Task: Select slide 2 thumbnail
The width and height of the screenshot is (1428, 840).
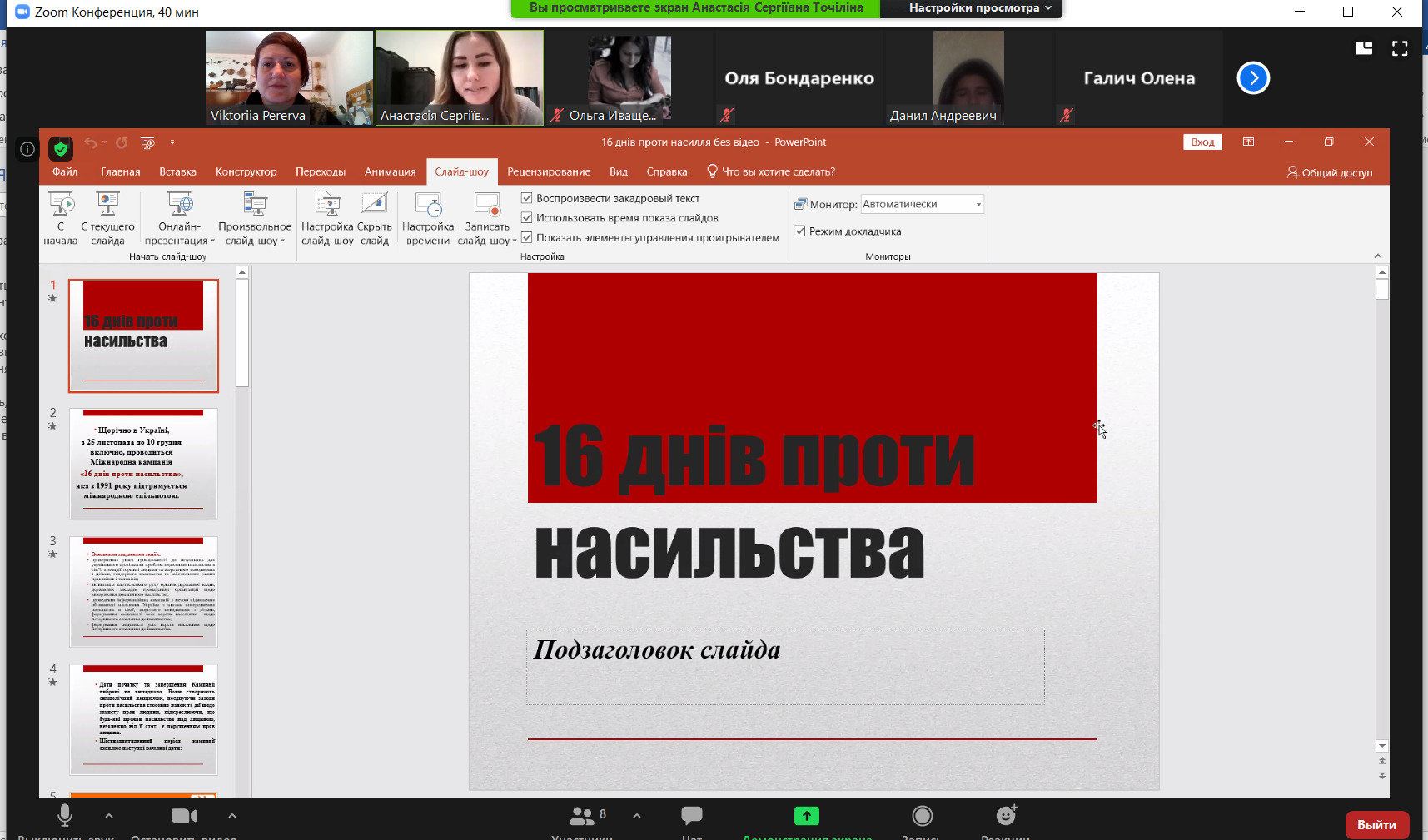Action: [x=143, y=464]
